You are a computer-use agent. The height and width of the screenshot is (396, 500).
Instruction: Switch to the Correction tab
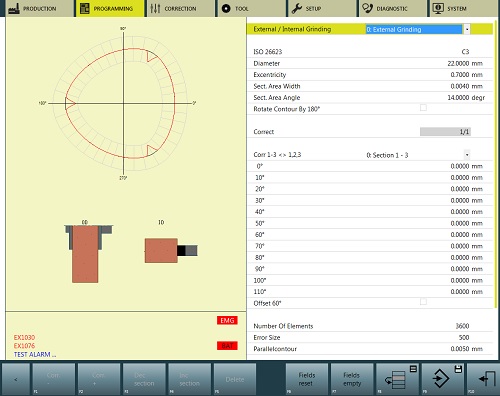tap(180, 8)
